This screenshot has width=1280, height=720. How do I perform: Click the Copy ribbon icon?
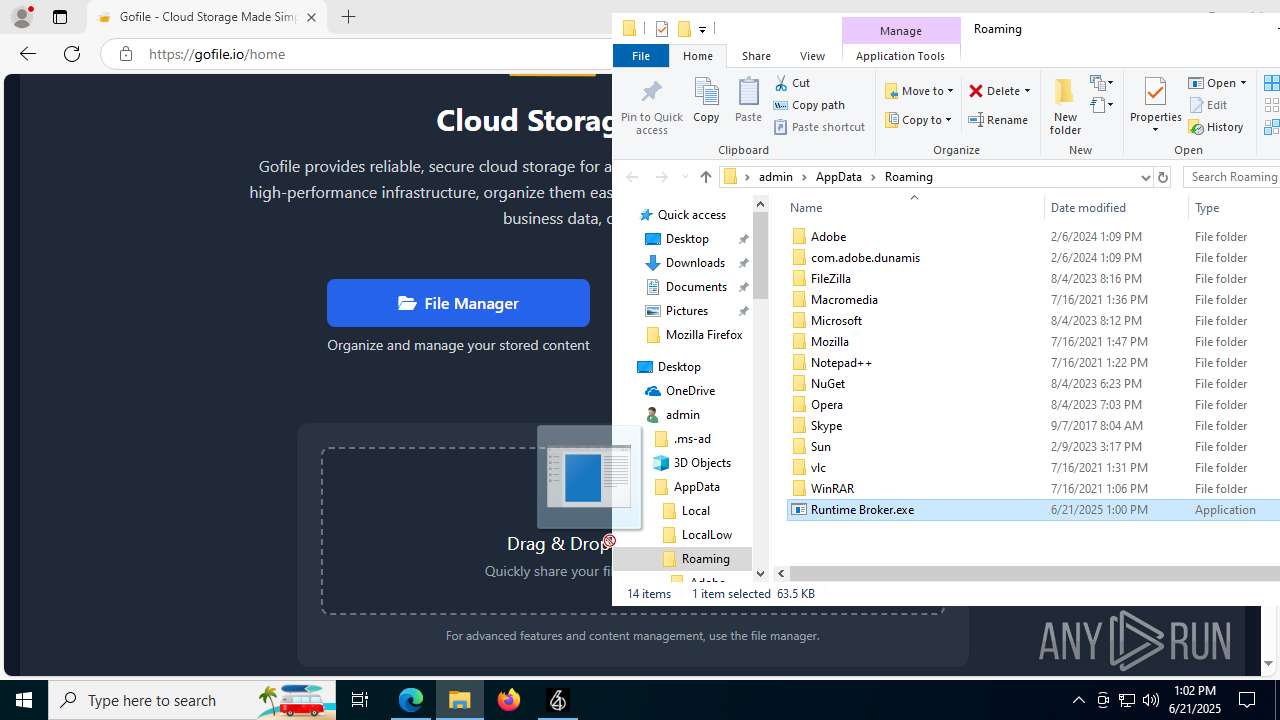706,101
